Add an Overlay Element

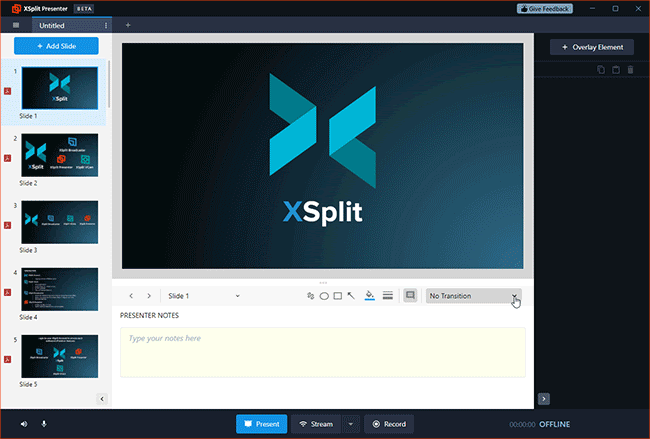pos(592,47)
